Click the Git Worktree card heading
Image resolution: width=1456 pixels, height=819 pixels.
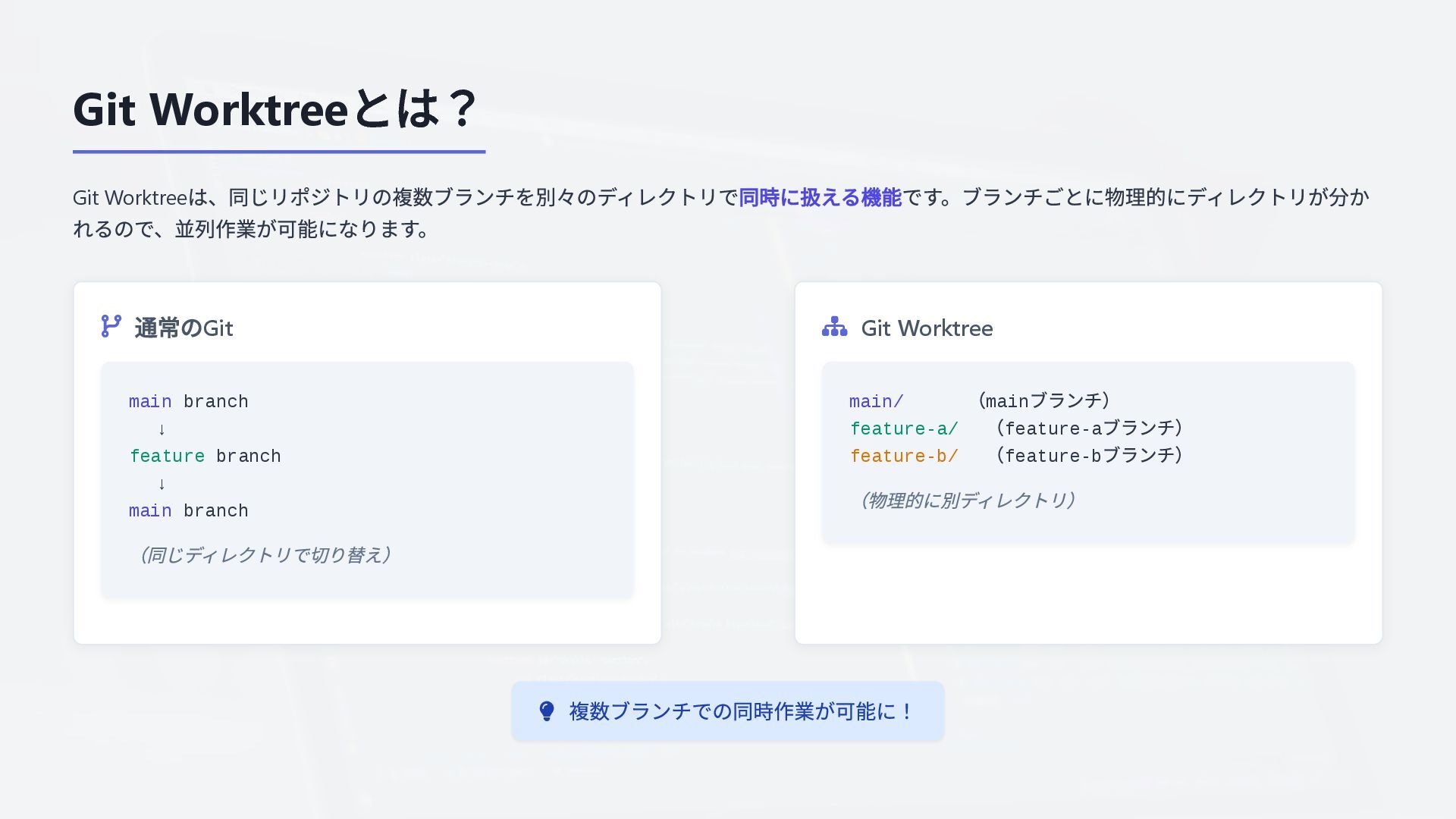927,328
